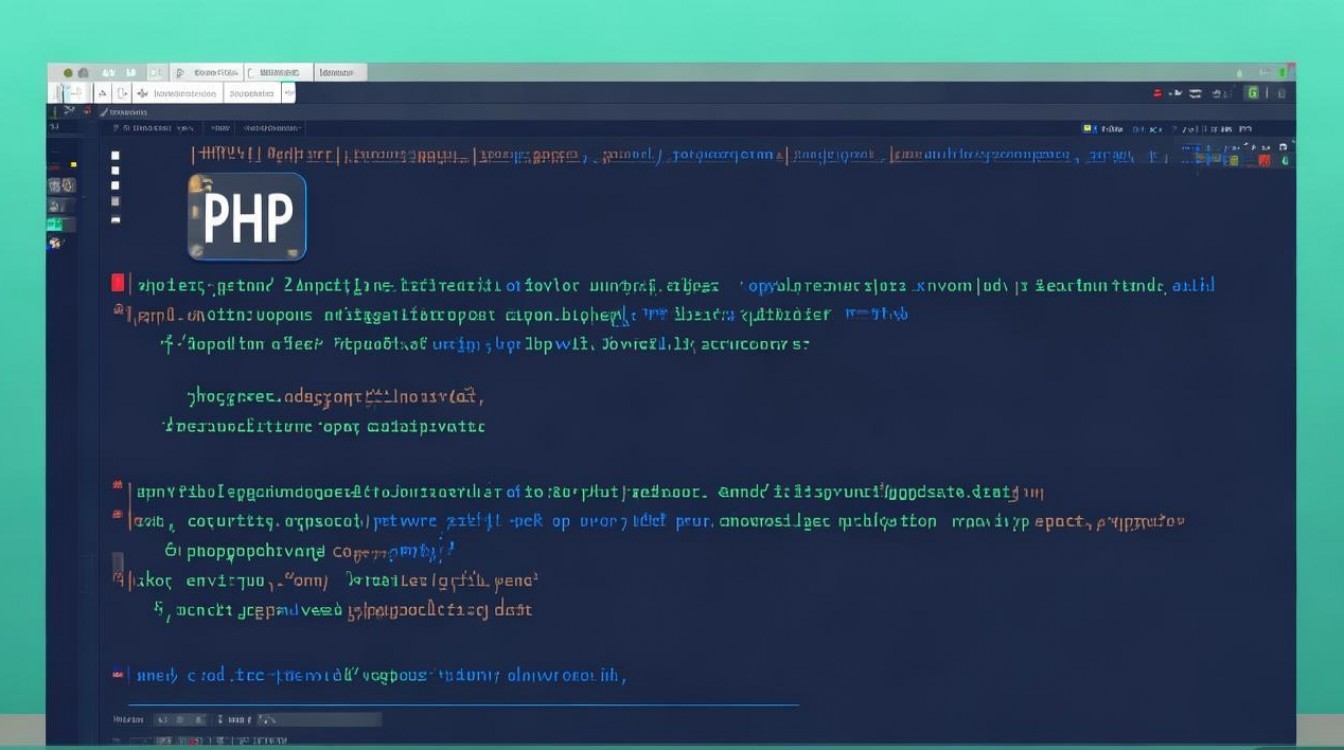The width and height of the screenshot is (1344, 750).
Task: Select the rightmost tab in the window title strip
Action: 341,72
